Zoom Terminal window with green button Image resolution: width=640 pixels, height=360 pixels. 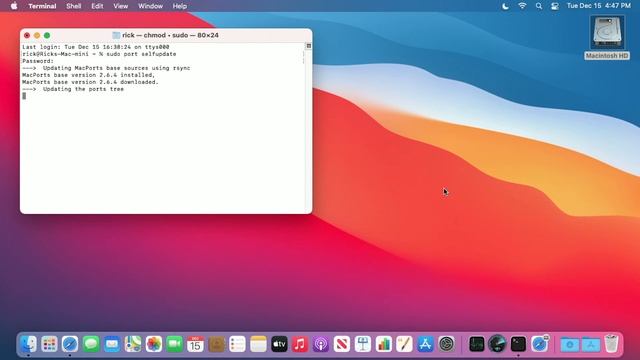[x=47, y=36]
